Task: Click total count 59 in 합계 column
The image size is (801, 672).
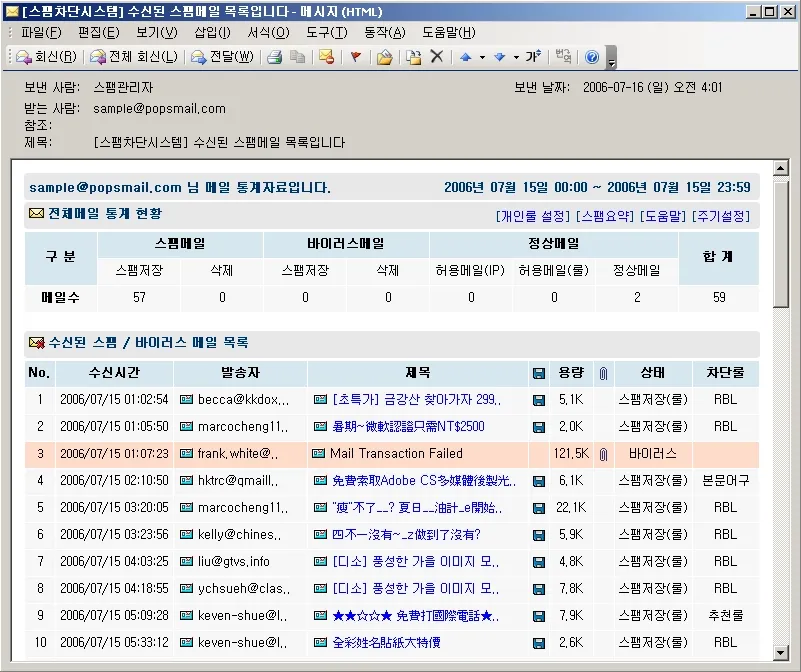Action: pyautogui.click(x=719, y=297)
